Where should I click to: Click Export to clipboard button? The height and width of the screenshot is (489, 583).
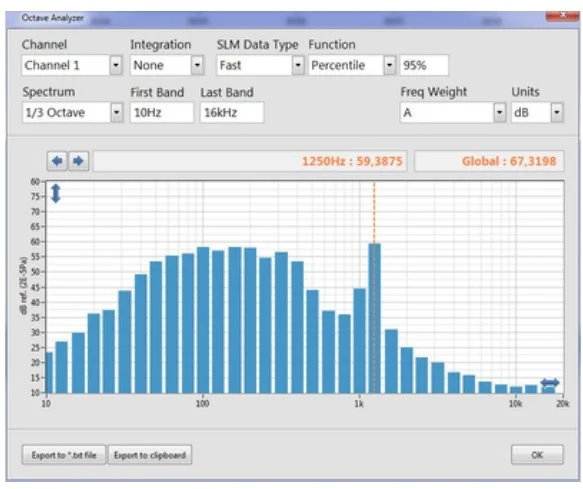(150, 455)
